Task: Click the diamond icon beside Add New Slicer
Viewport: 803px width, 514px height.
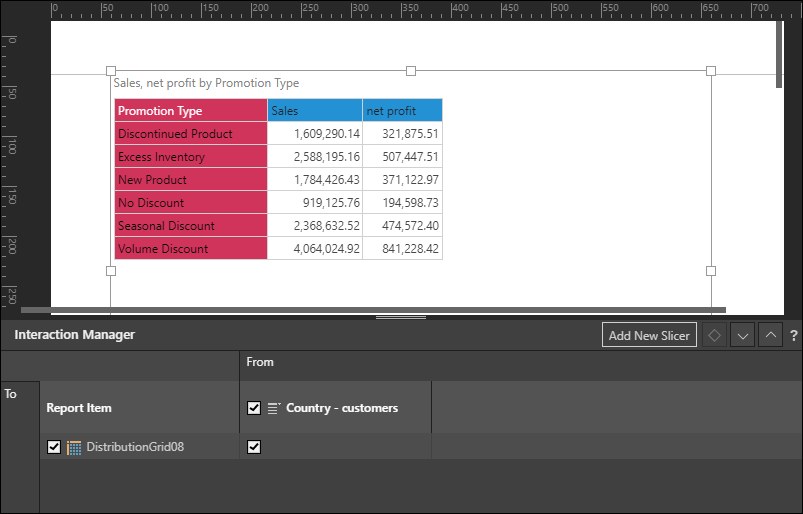Action: [714, 336]
